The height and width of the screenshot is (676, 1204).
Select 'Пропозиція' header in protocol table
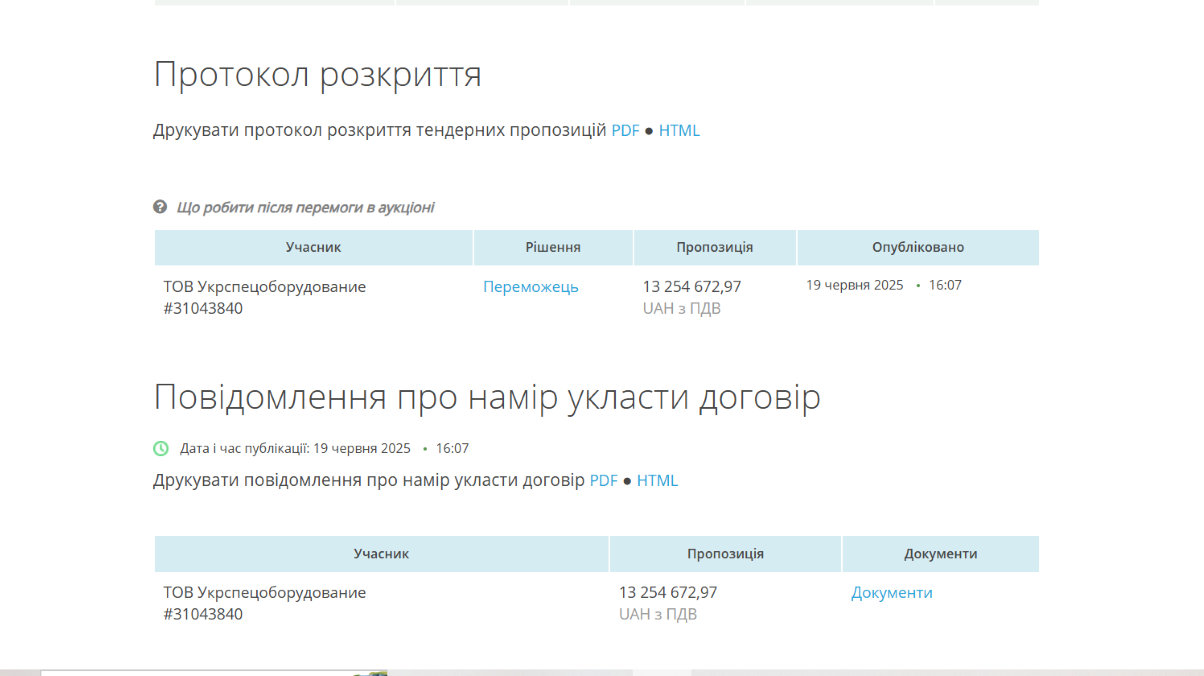coord(715,247)
